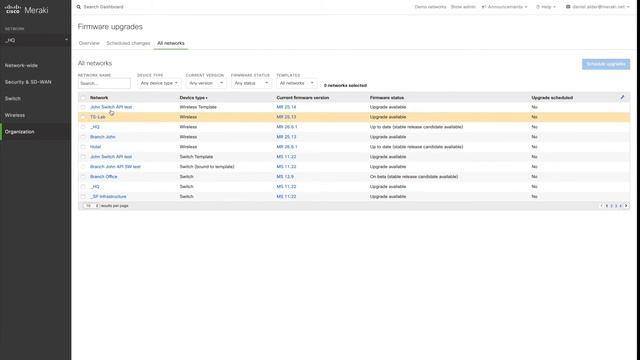Viewport: 640px width, 360px height.
Task: Sort by Firmware status column header
Action: (387, 98)
